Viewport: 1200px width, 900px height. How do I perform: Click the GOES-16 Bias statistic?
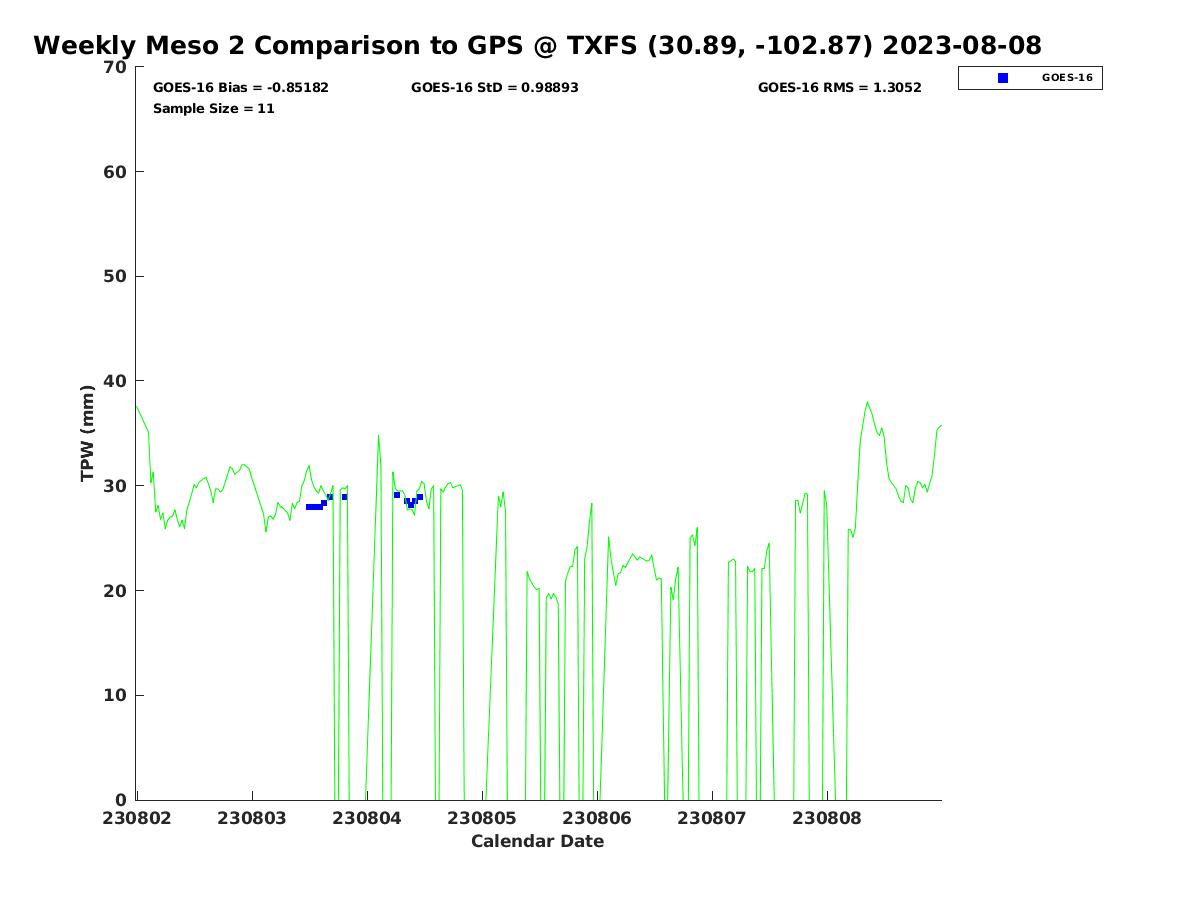(240, 88)
